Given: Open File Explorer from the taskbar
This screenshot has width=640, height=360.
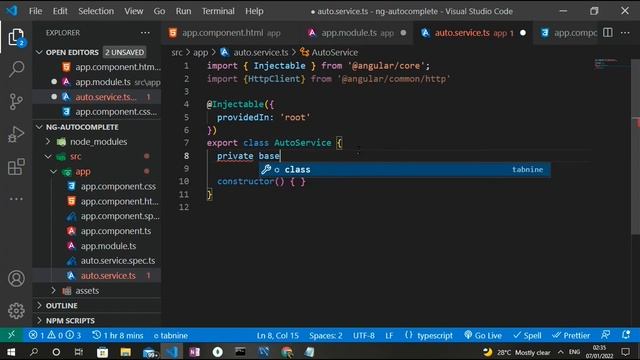Looking at the screenshot, I should pos(125,352).
